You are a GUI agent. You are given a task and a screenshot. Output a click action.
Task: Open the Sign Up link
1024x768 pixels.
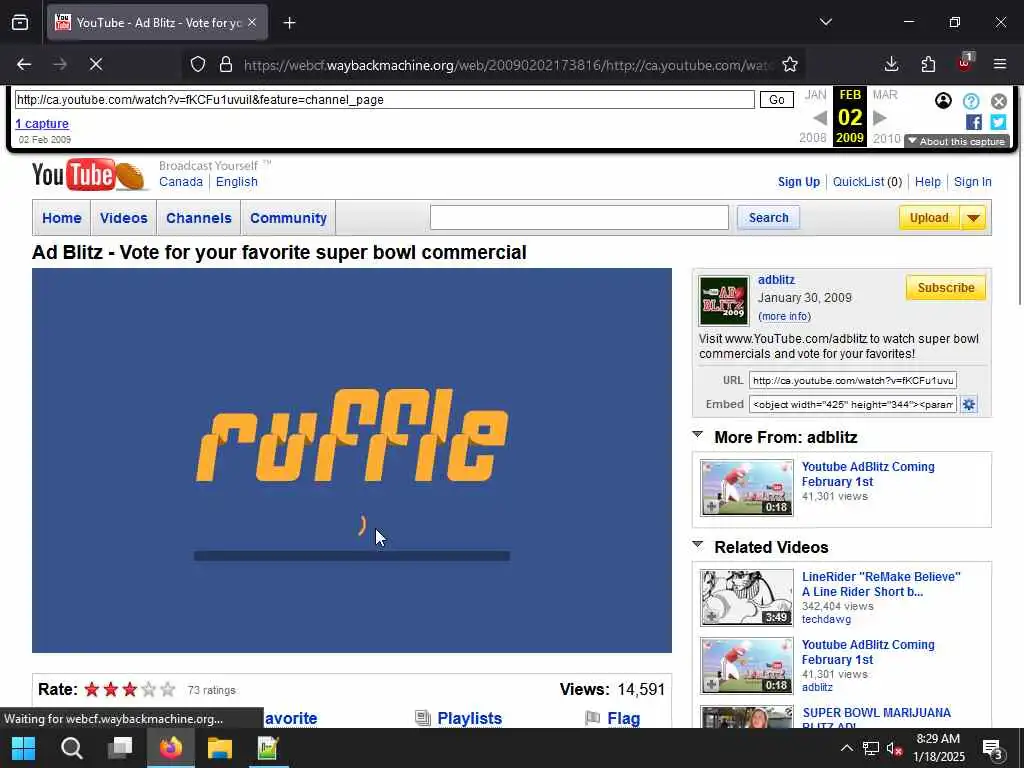[799, 182]
